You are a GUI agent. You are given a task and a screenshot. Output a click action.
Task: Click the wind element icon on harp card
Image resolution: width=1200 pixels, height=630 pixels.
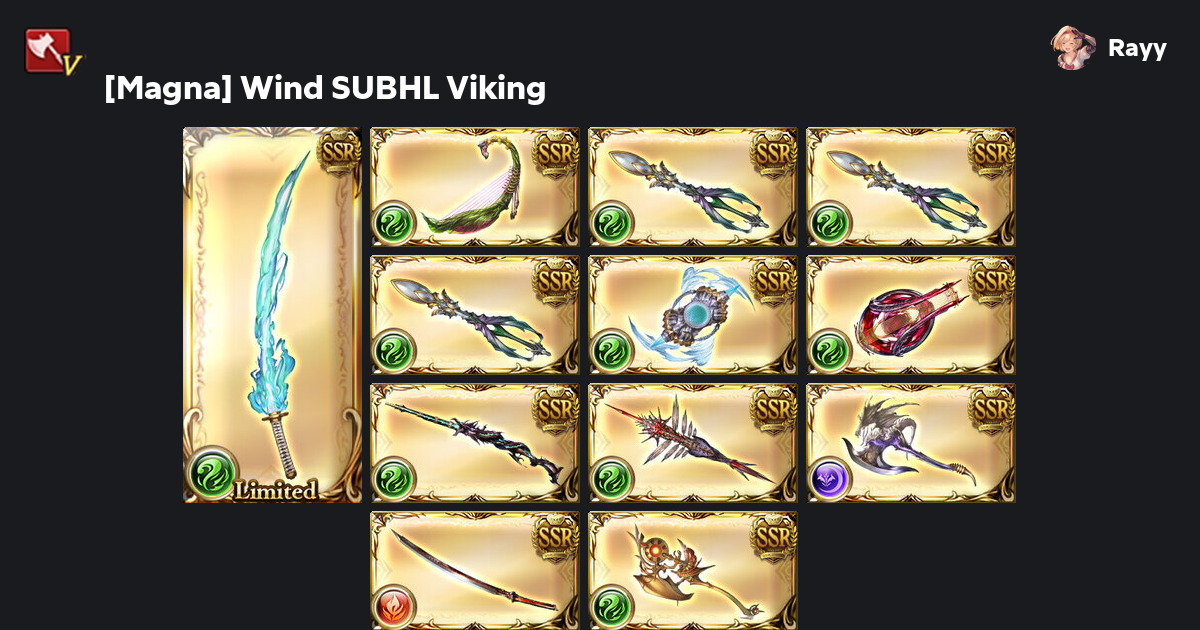pyautogui.click(x=394, y=222)
